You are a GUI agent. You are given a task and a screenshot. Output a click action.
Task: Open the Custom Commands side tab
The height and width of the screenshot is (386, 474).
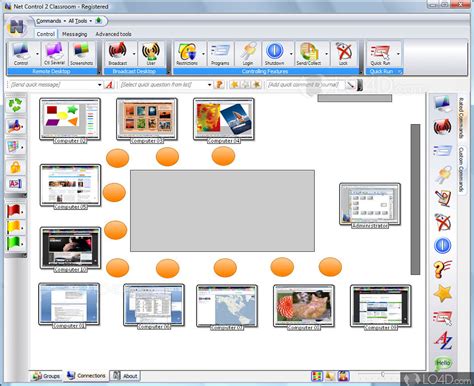click(x=461, y=169)
